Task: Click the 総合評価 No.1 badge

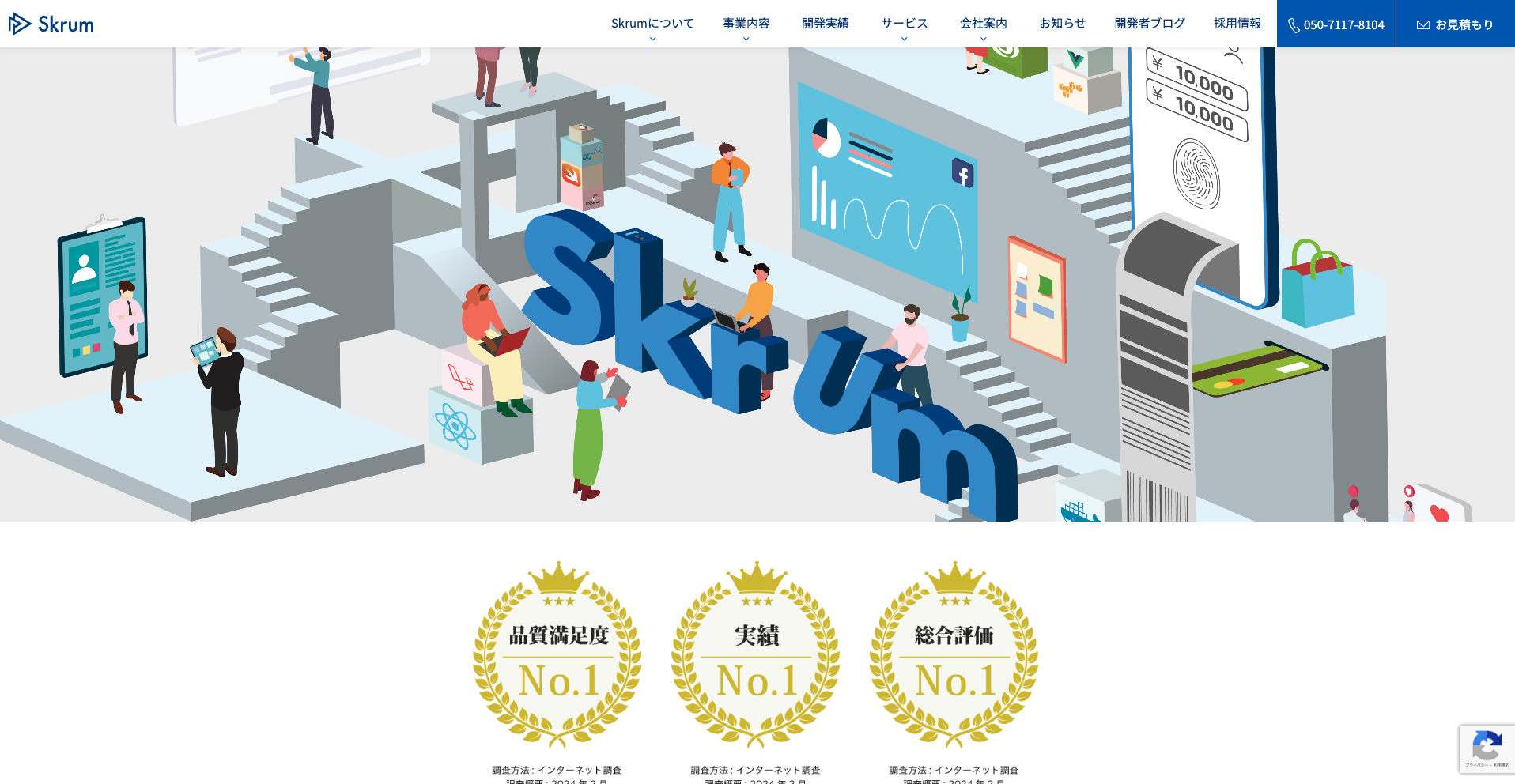Action: (954, 655)
